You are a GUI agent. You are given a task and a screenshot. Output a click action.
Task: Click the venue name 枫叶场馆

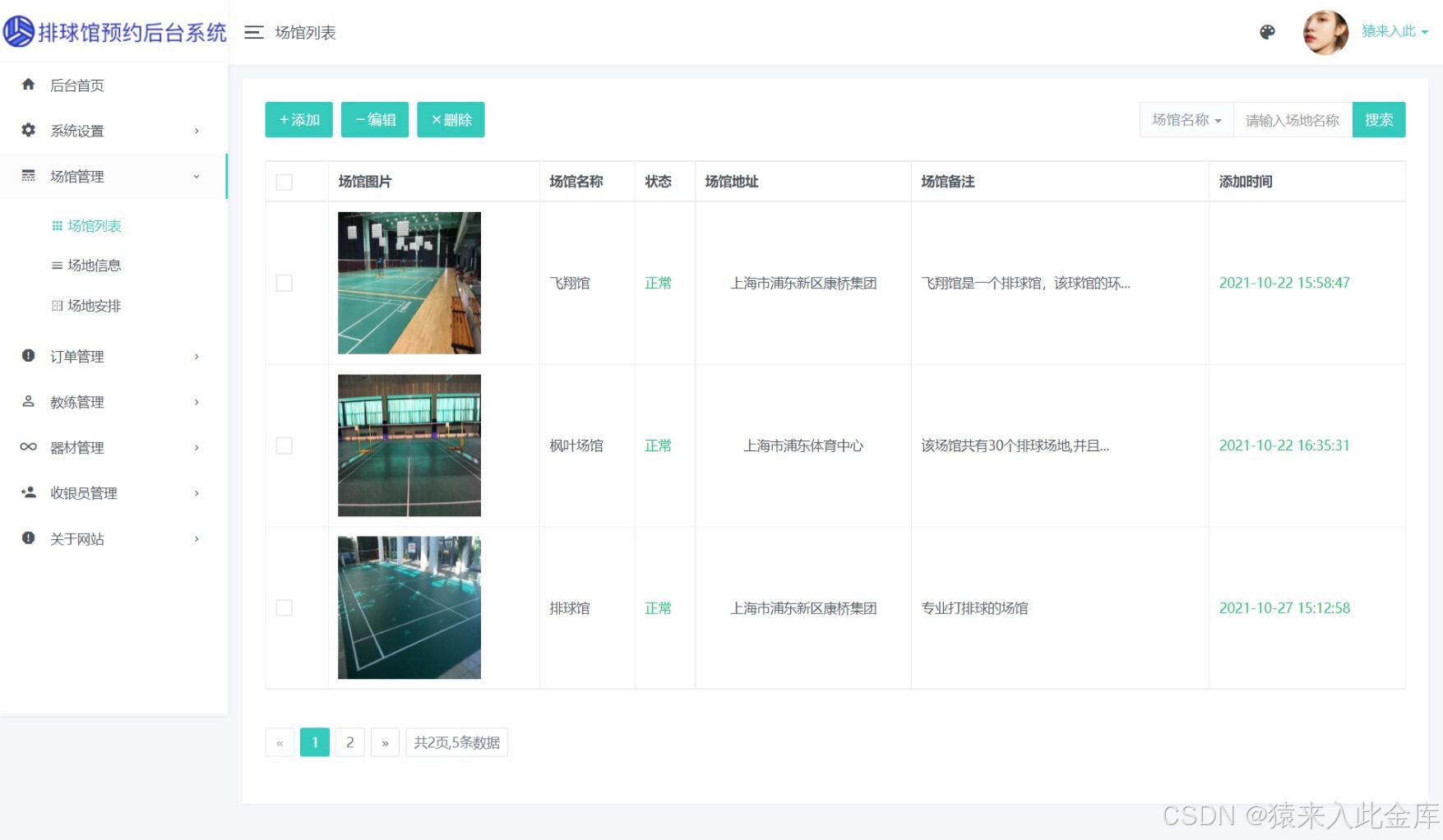(576, 445)
